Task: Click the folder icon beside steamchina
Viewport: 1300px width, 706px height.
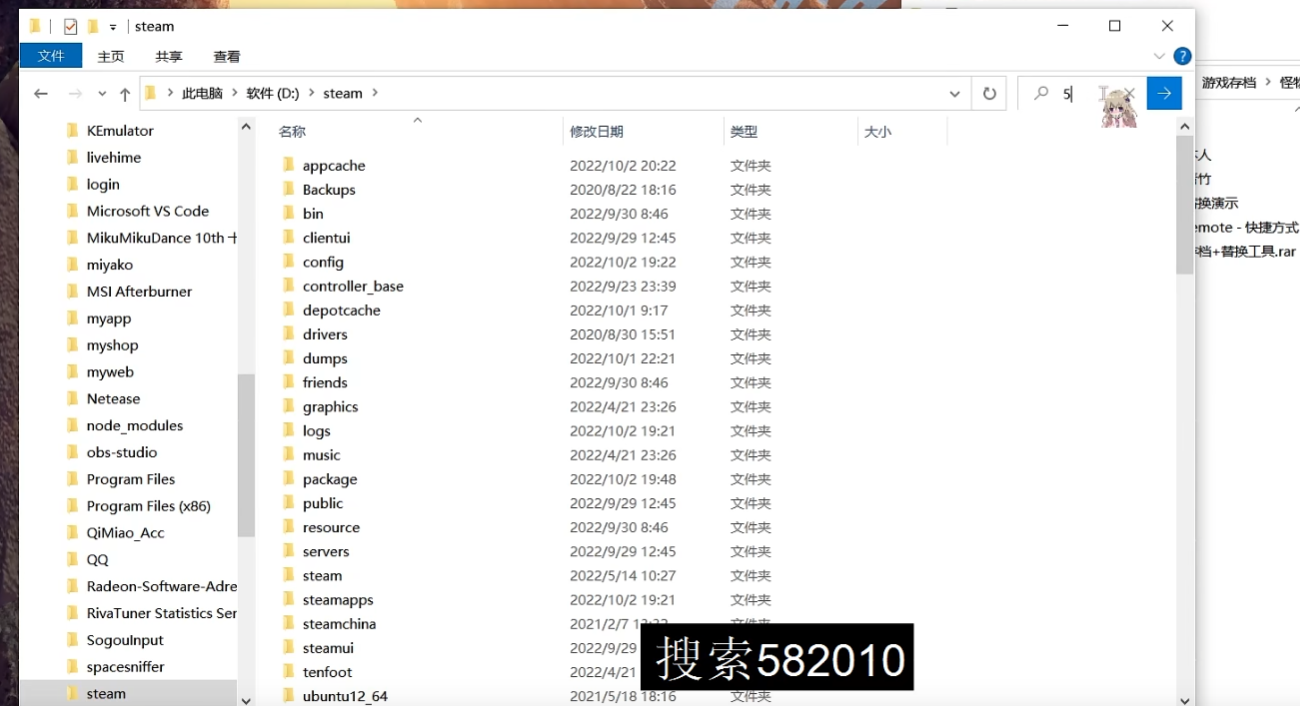Action: 288,623
